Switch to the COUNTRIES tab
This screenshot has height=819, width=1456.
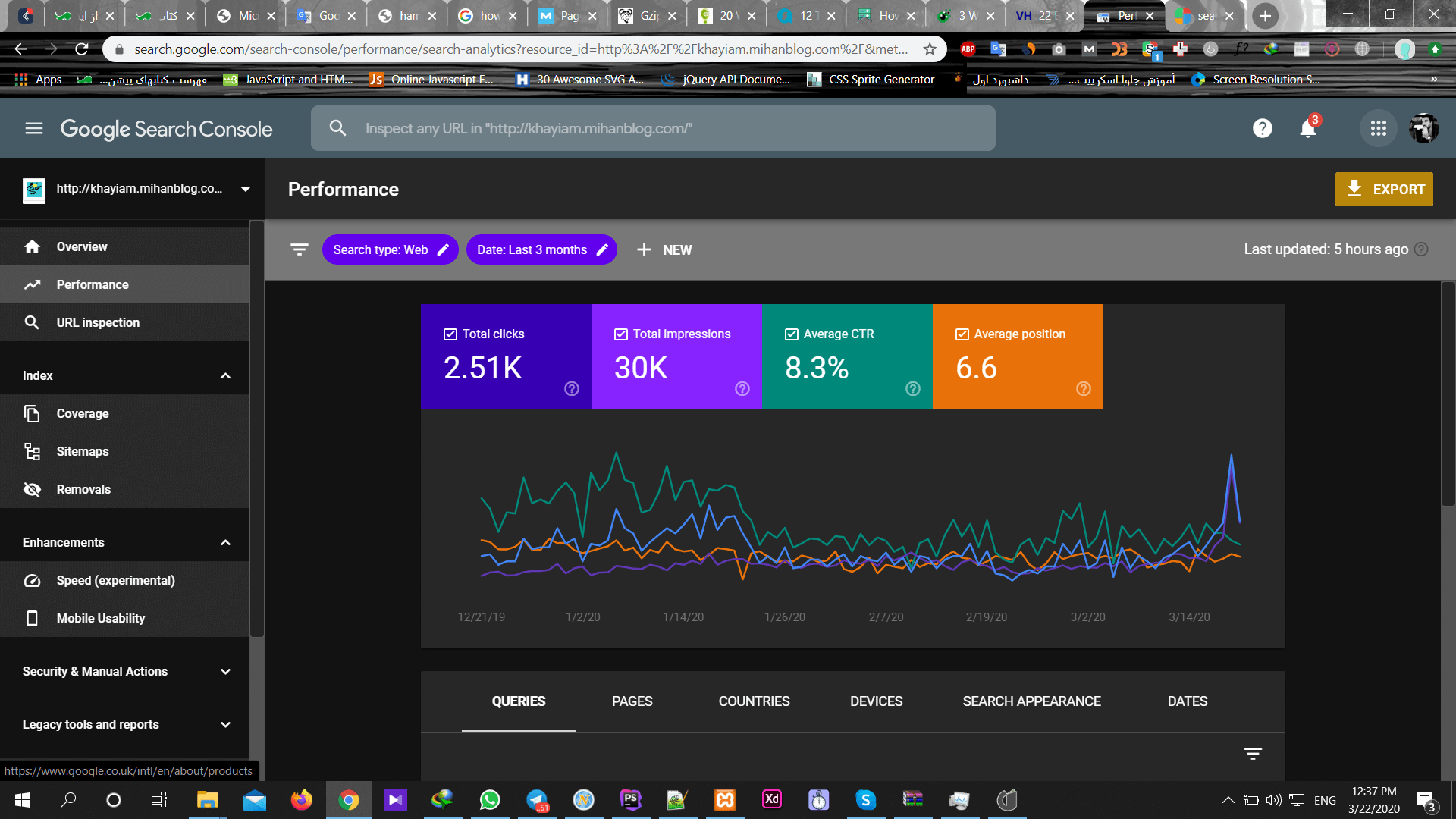point(754,701)
